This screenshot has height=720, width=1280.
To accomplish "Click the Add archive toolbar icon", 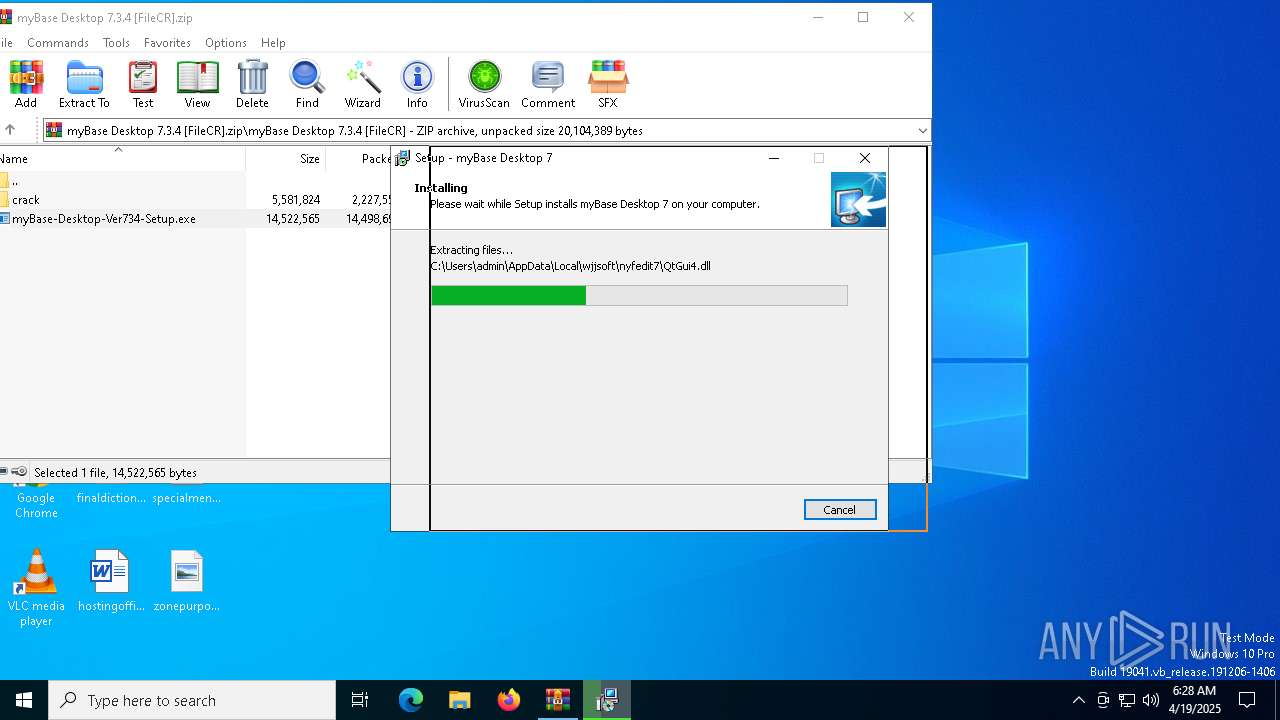I will click(26, 84).
